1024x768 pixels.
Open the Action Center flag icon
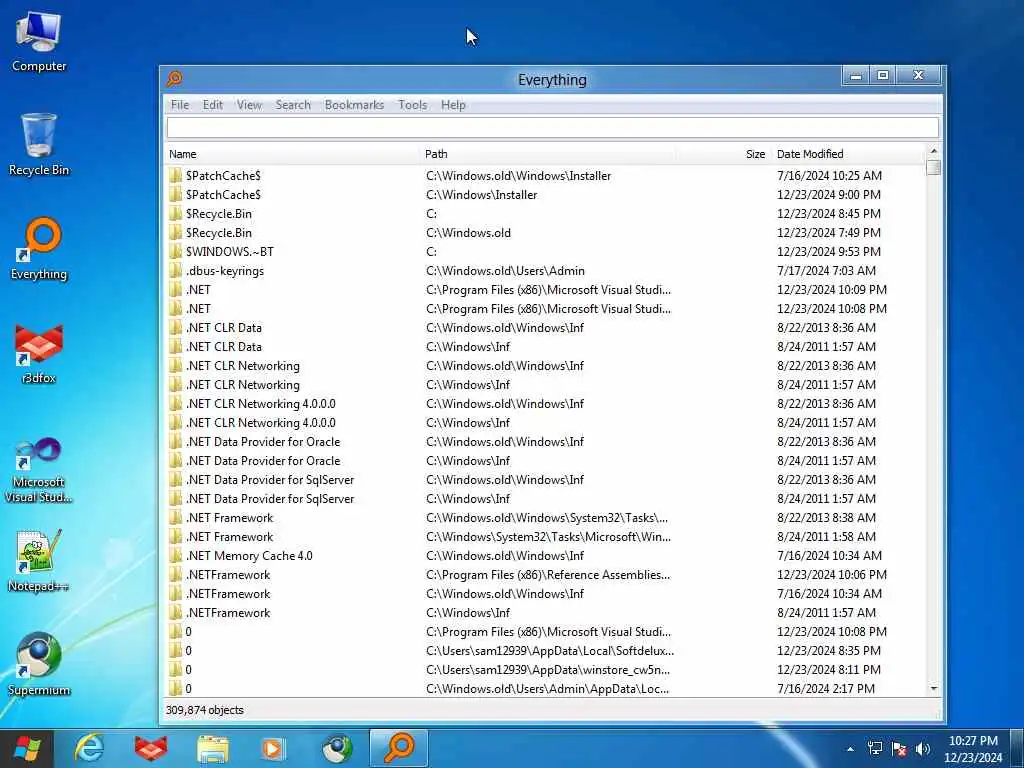tap(899, 748)
